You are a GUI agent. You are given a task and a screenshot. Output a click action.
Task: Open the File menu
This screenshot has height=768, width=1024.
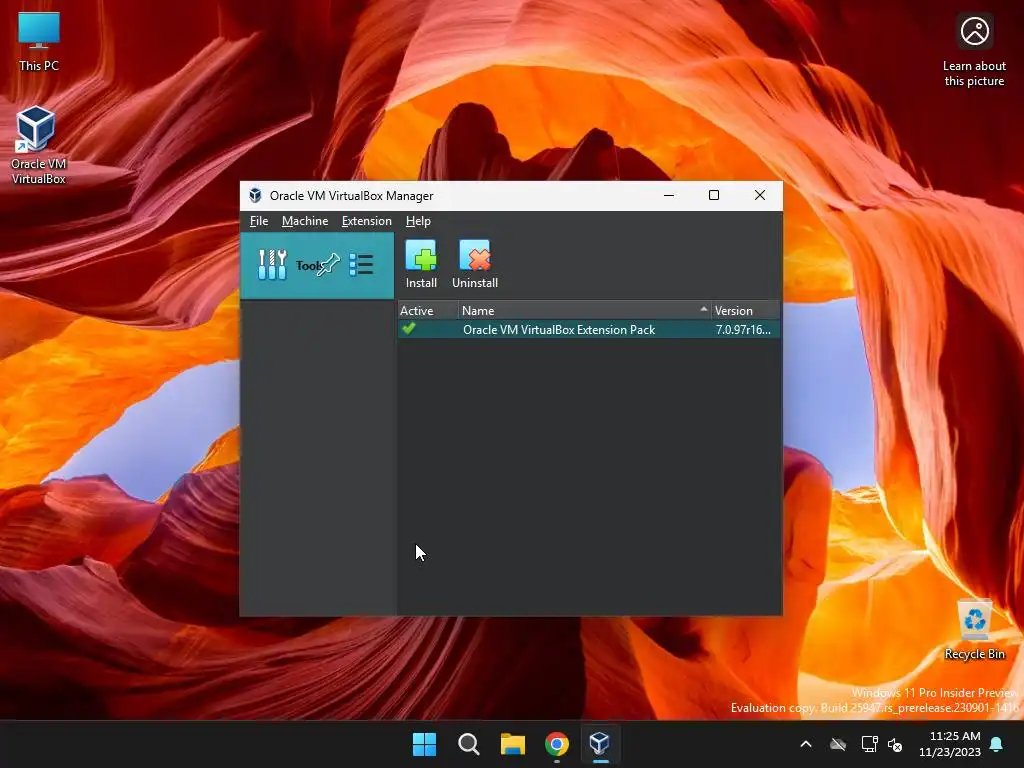pyautogui.click(x=259, y=221)
